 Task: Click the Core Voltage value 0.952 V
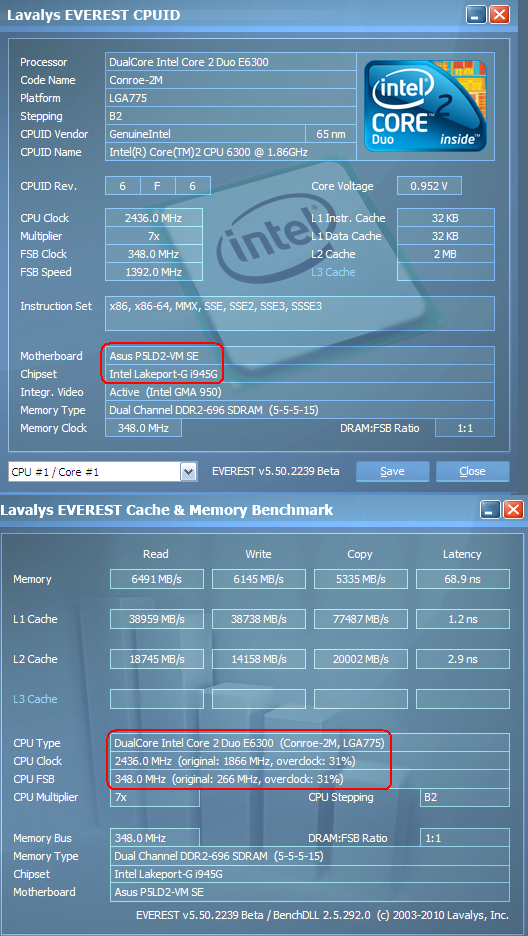click(429, 186)
